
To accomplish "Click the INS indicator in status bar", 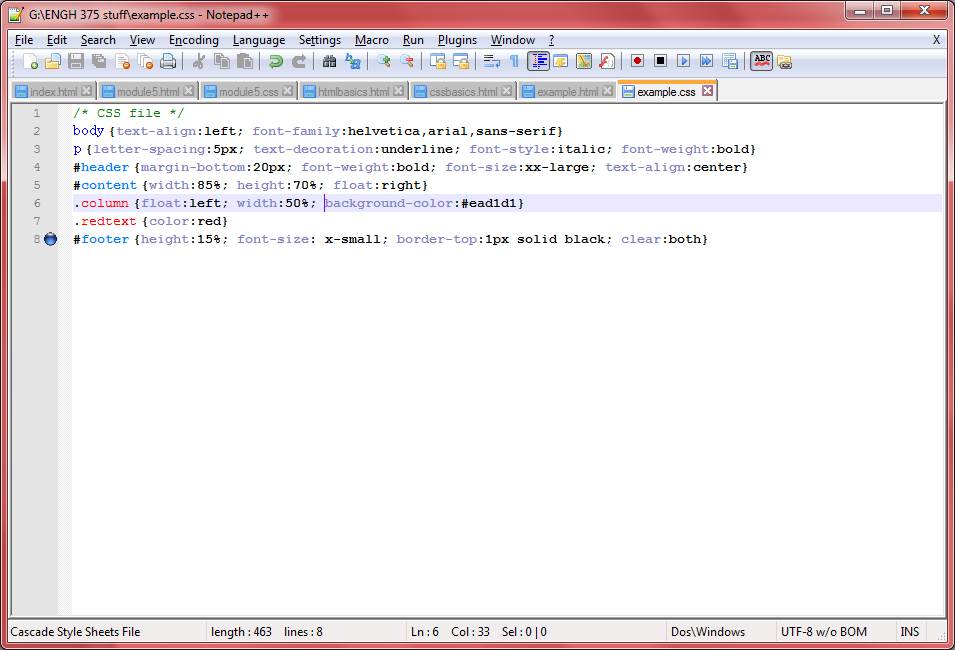I will [909, 631].
